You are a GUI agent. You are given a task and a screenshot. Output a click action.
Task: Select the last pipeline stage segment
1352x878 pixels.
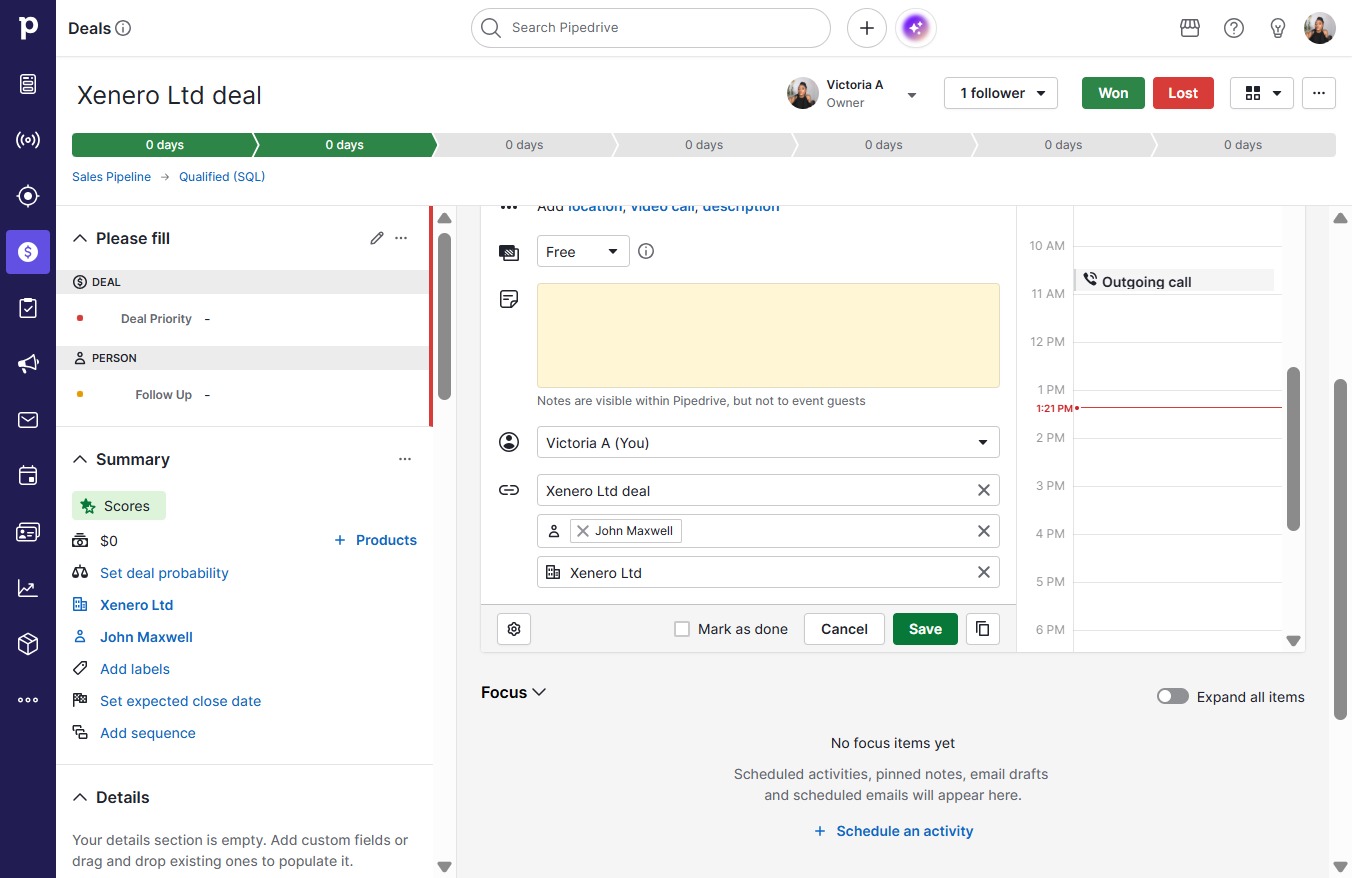pyautogui.click(x=1245, y=145)
